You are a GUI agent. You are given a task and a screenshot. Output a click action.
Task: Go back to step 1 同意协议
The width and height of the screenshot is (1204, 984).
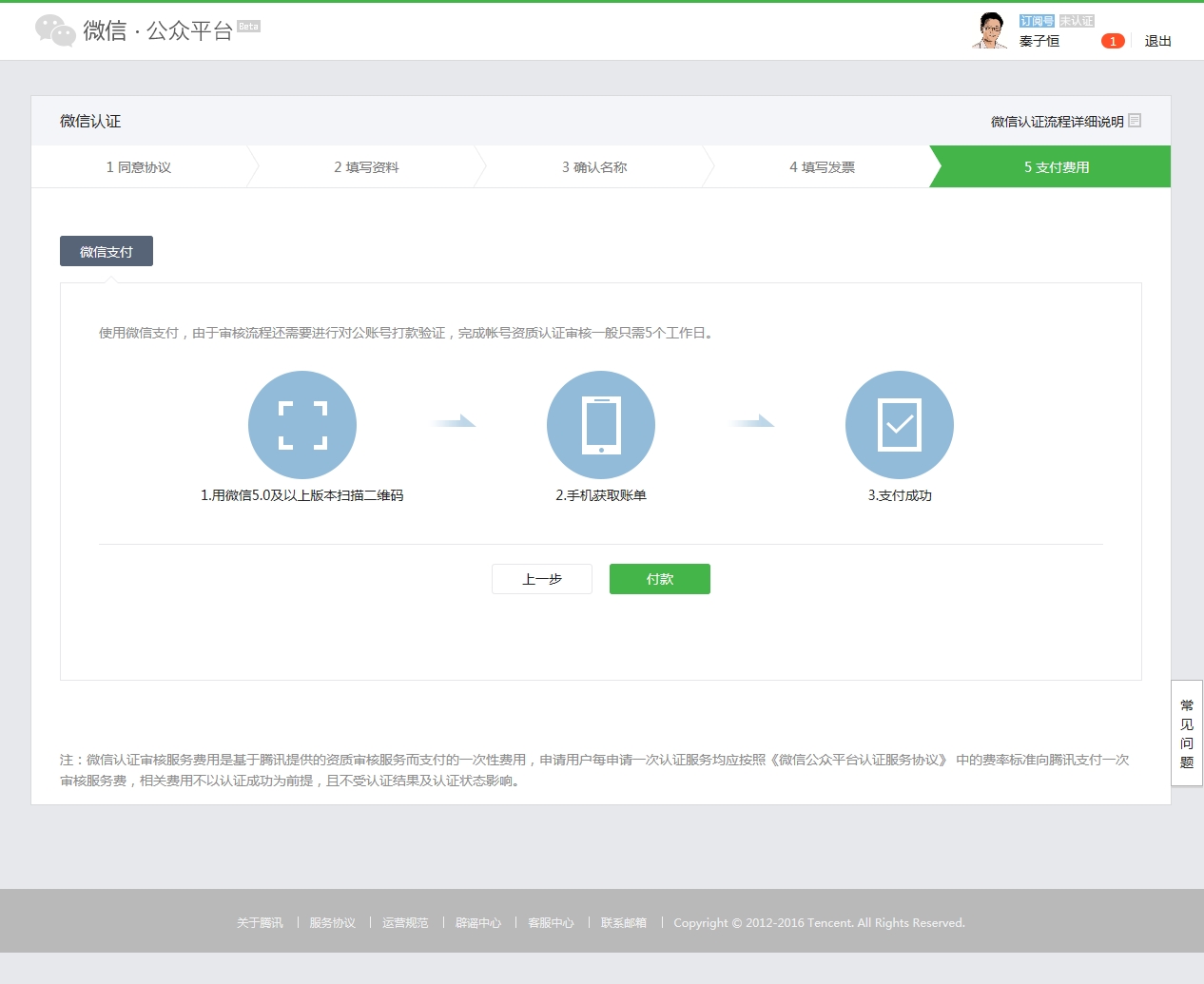[x=140, y=166]
